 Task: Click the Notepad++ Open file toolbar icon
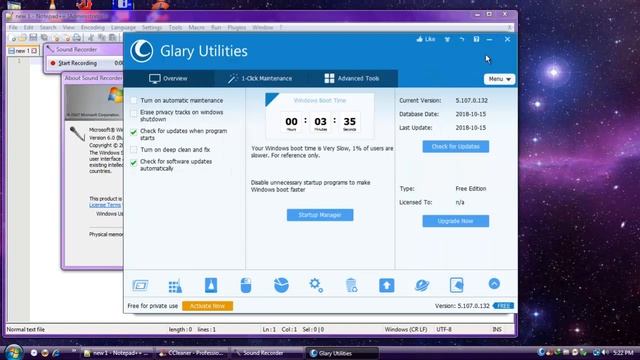point(22,38)
